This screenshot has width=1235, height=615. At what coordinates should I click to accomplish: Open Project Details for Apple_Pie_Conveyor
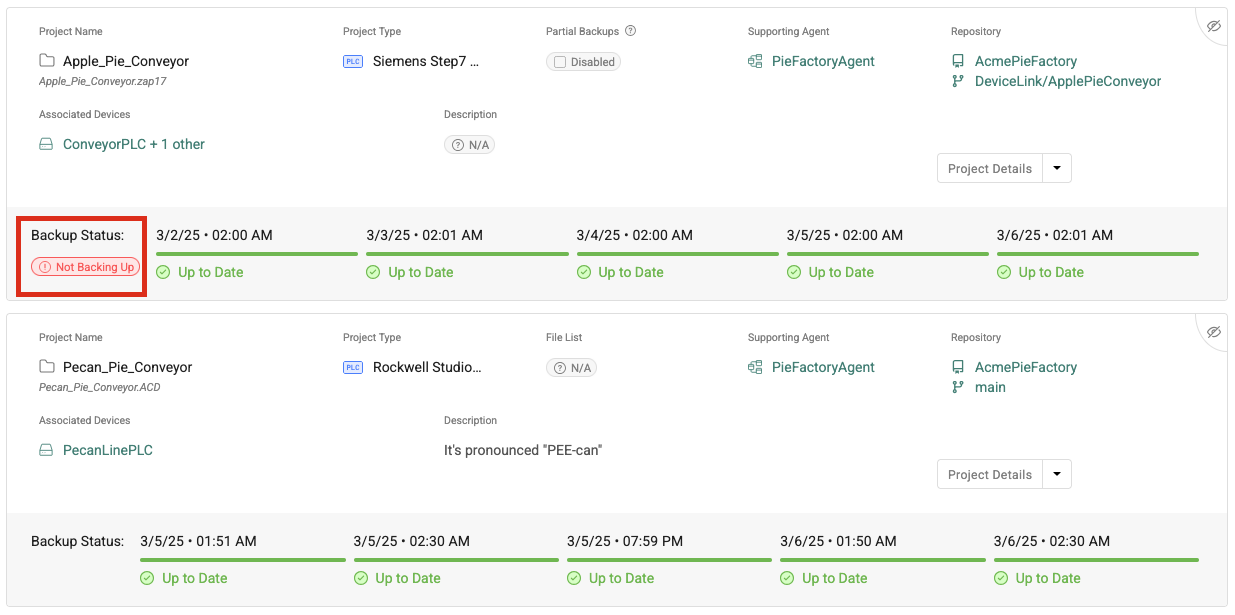click(989, 168)
